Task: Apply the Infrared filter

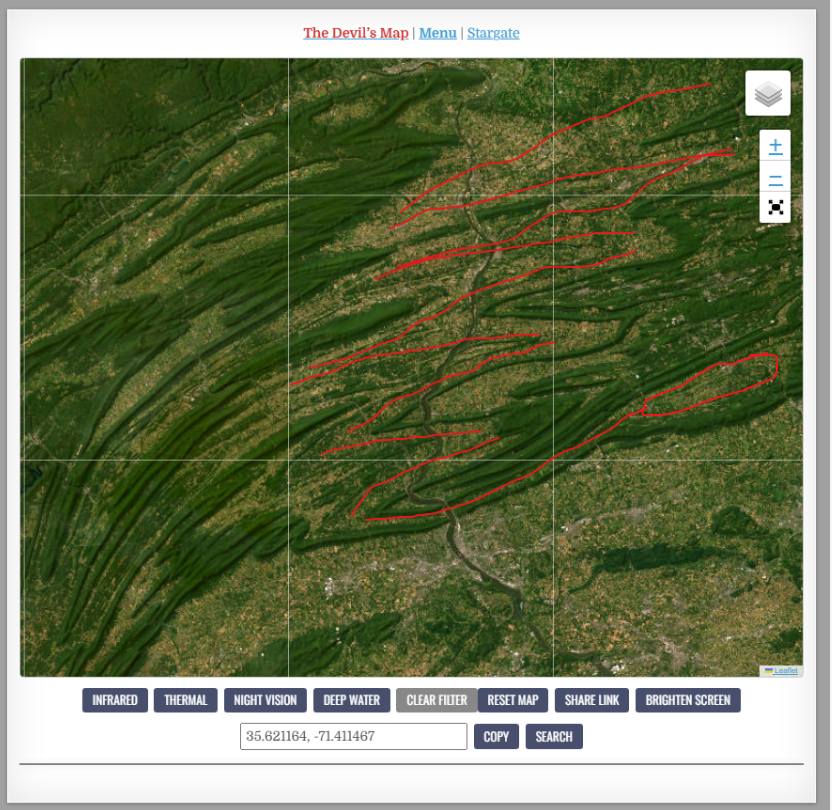Action: pyautogui.click(x=115, y=700)
